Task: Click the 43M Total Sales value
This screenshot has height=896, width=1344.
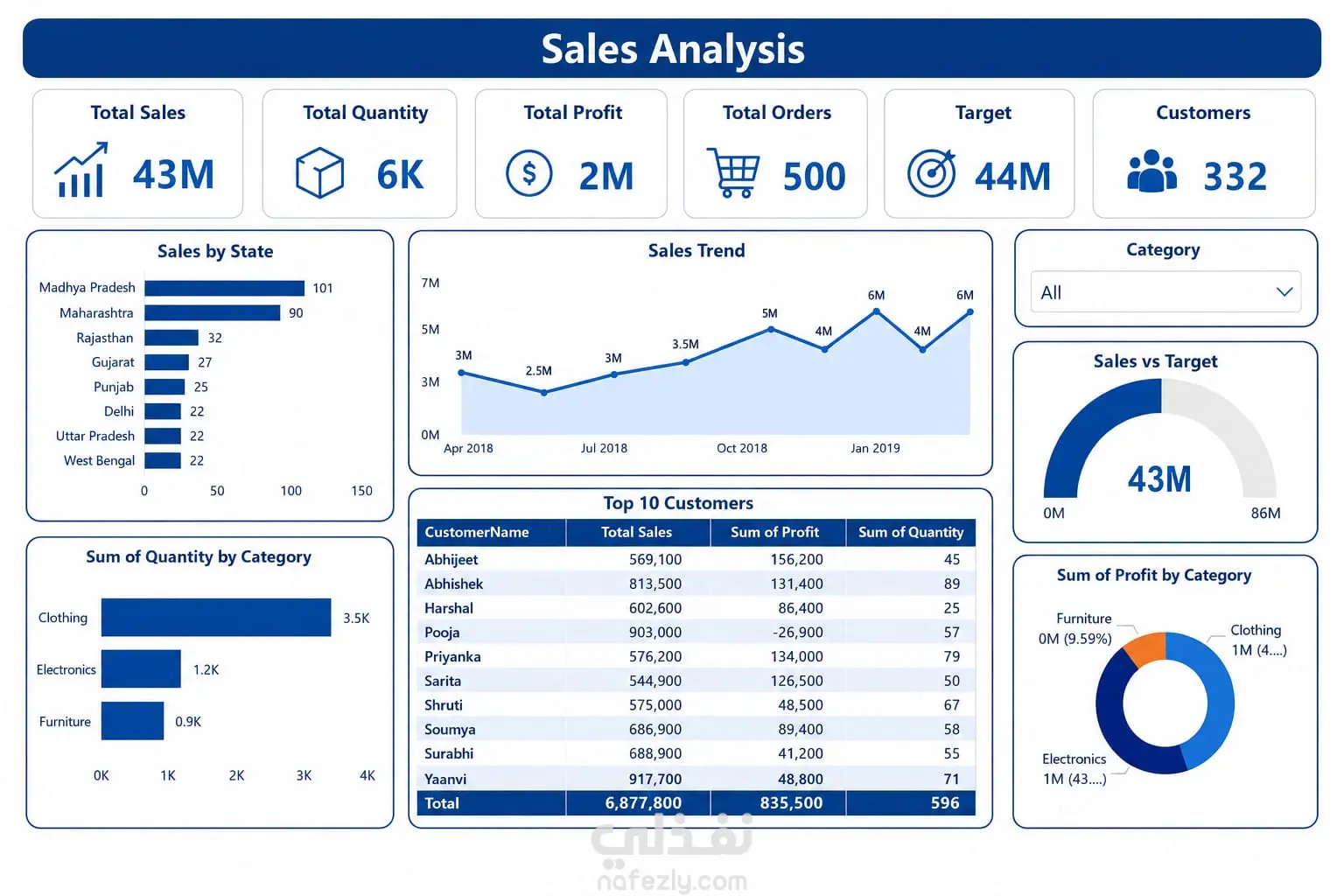Action: pyautogui.click(x=173, y=174)
